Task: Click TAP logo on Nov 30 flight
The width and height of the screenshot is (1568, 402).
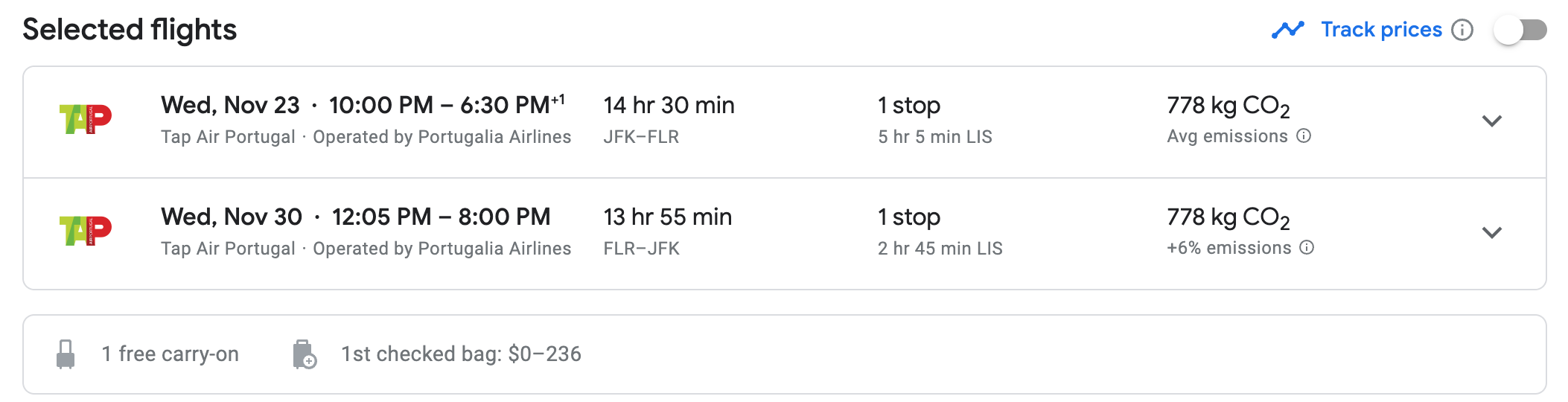Action: pos(85,231)
